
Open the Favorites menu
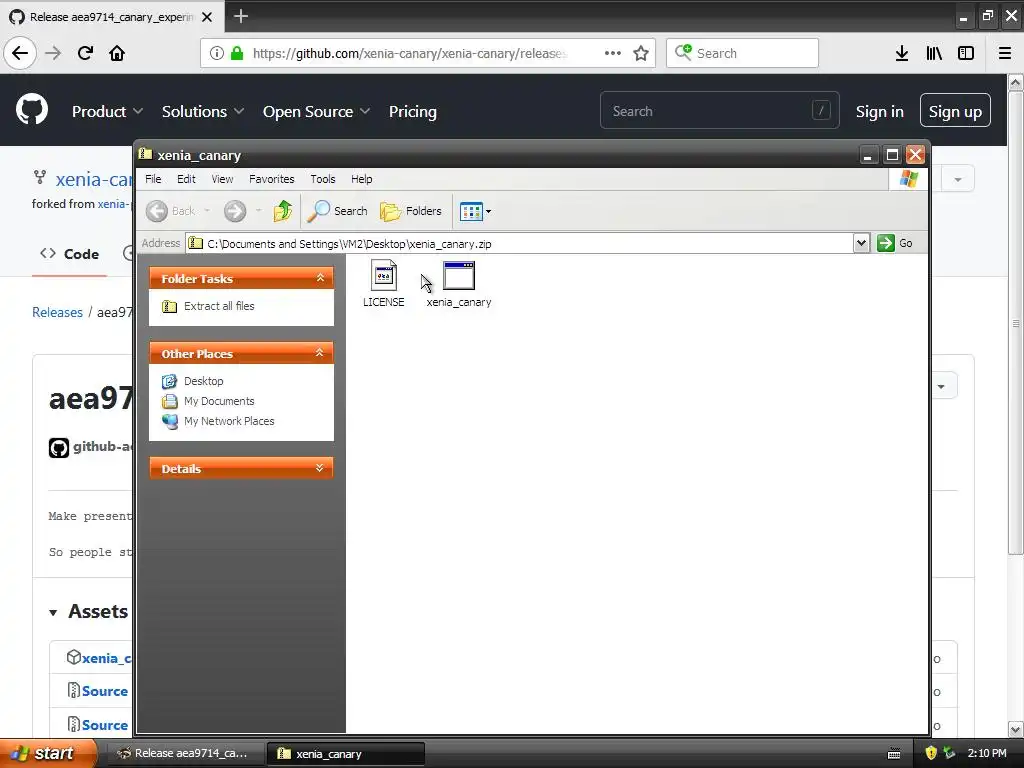coord(272,179)
